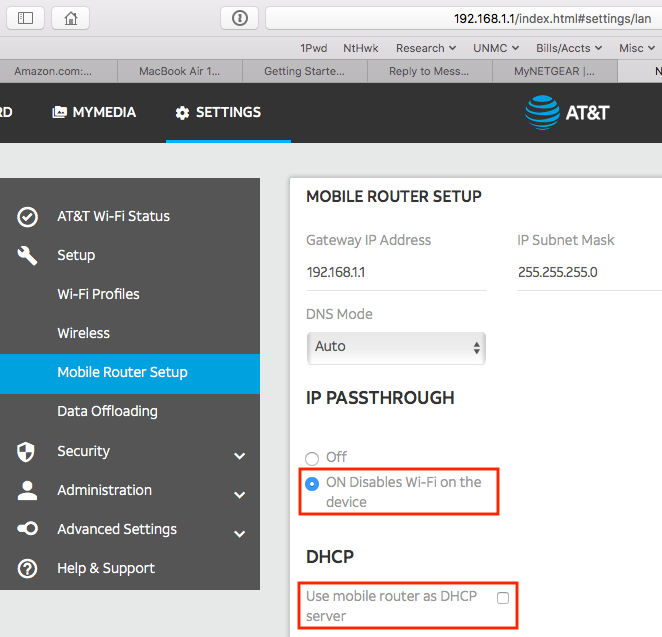662x637 pixels.
Task: Enable mobile router as DHCP server checkbox
Action: pyautogui.click(x=503, y=597)
